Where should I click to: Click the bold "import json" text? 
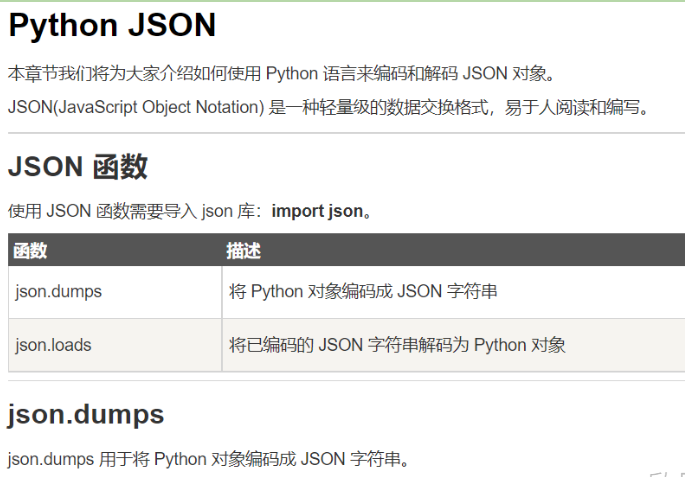pos(317,211)
